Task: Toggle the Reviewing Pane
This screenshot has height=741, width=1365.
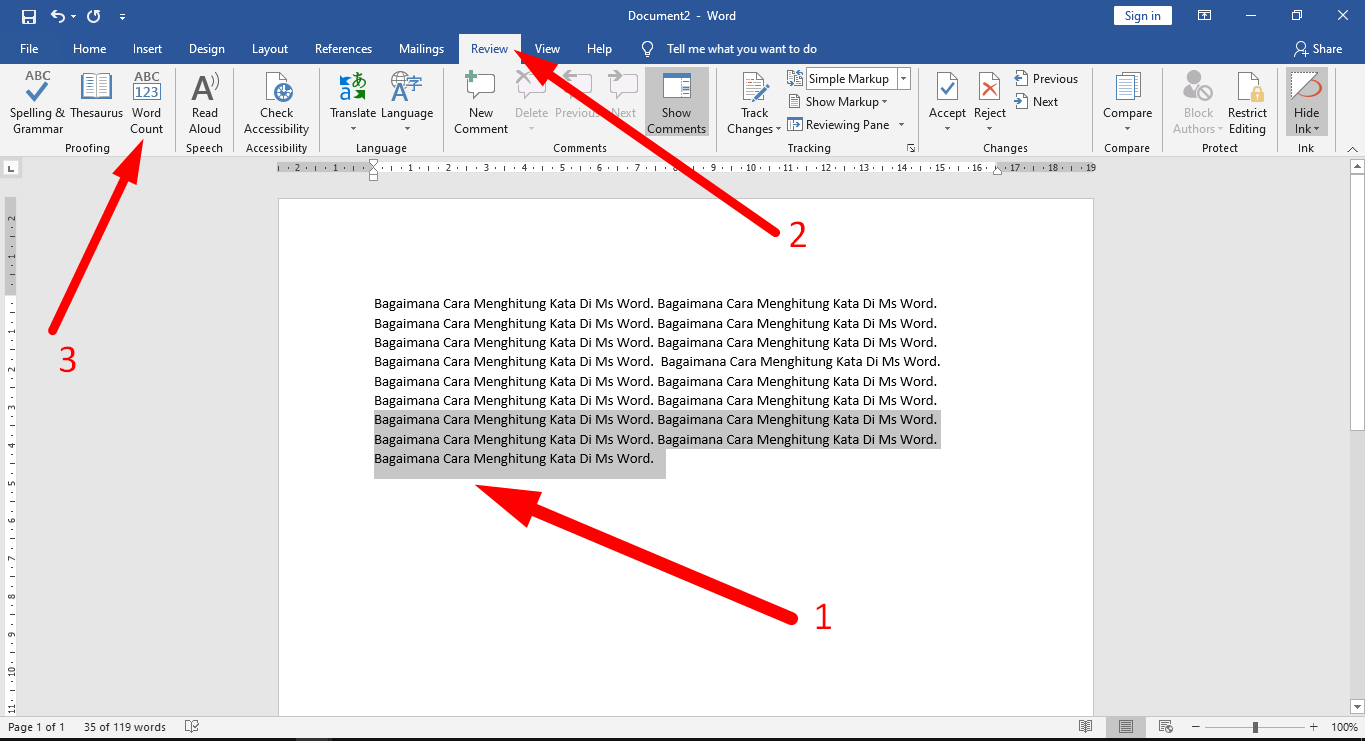Action: pyautogui.click(x=839, y=125)
